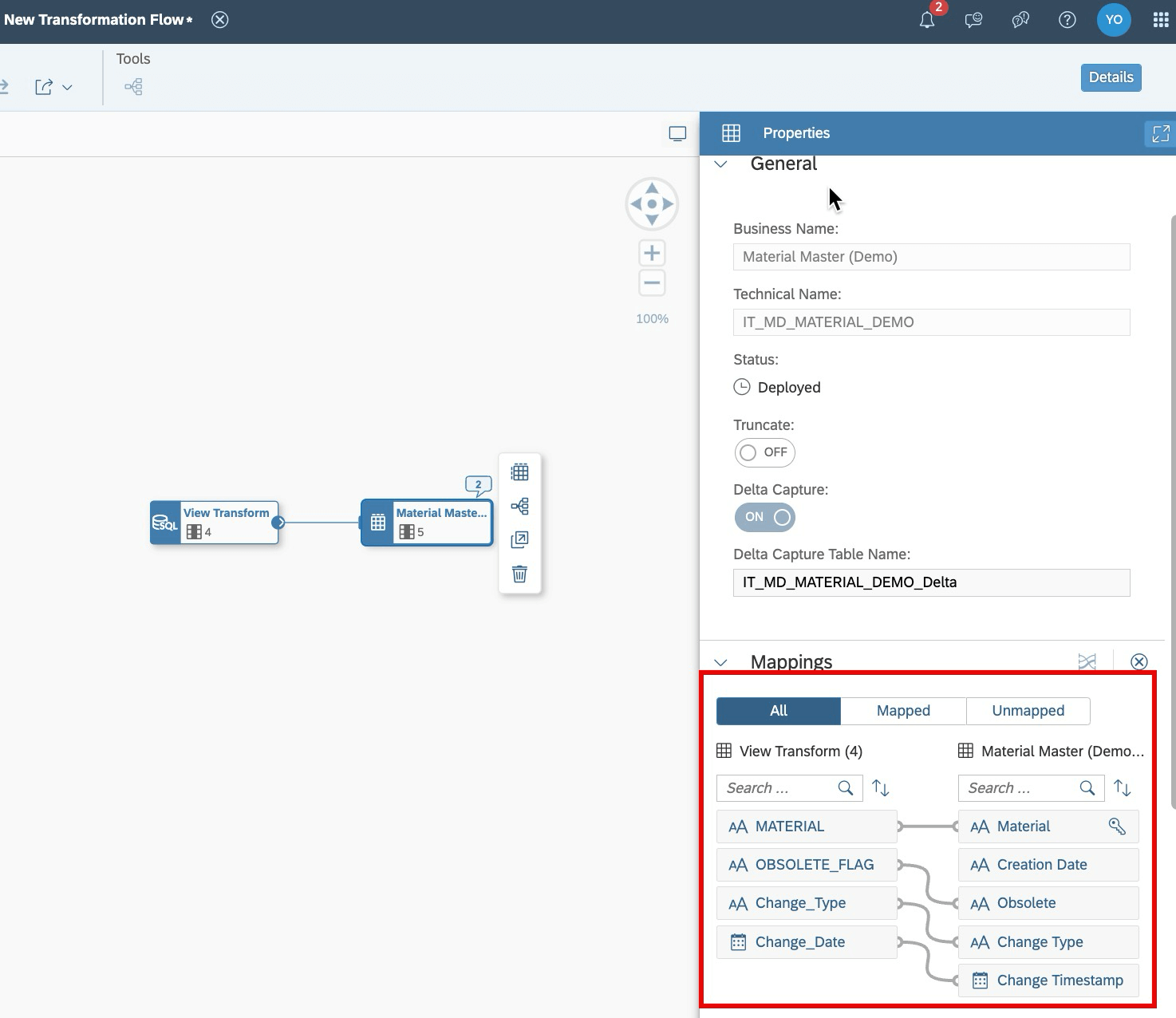Click the Details button
The width and height of the screenshot is (1176, 1018).
(x=1111, y=77)
